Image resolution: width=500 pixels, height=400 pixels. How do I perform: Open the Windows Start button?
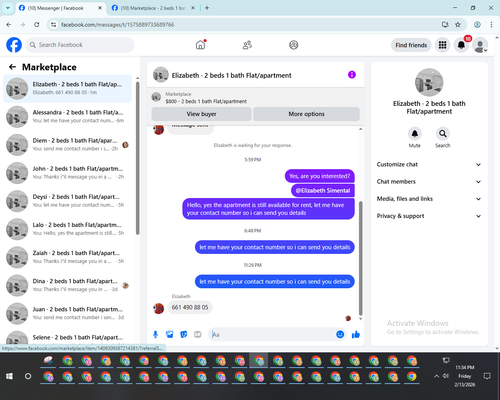pyautogui.click(x=9, y=376)
